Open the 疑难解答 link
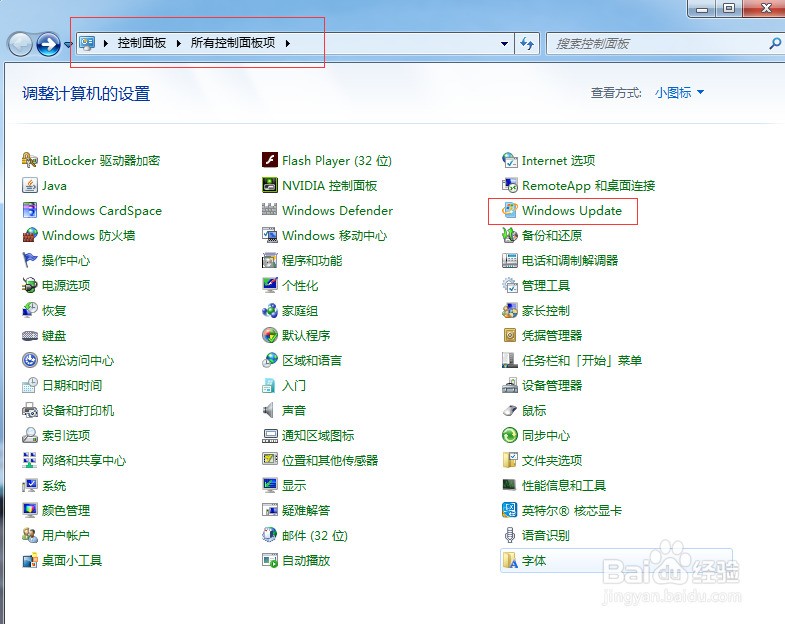The width and height of the screenshot is (785, 624). (306, 511)
